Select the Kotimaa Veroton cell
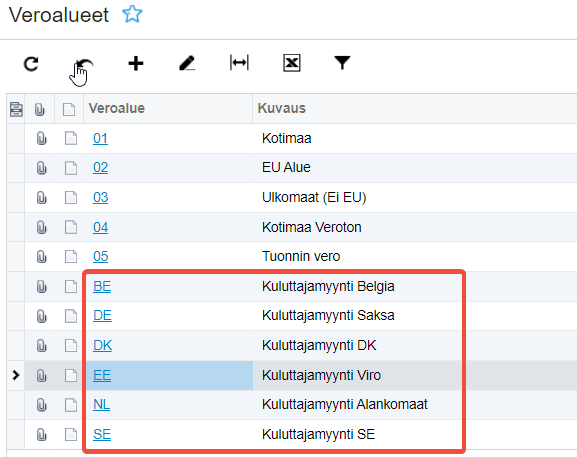 [x=415, y=227]
